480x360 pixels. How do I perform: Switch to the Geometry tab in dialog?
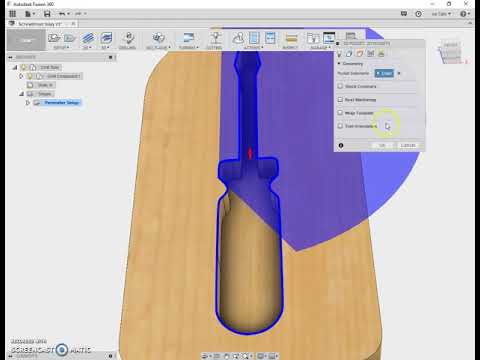349,53
